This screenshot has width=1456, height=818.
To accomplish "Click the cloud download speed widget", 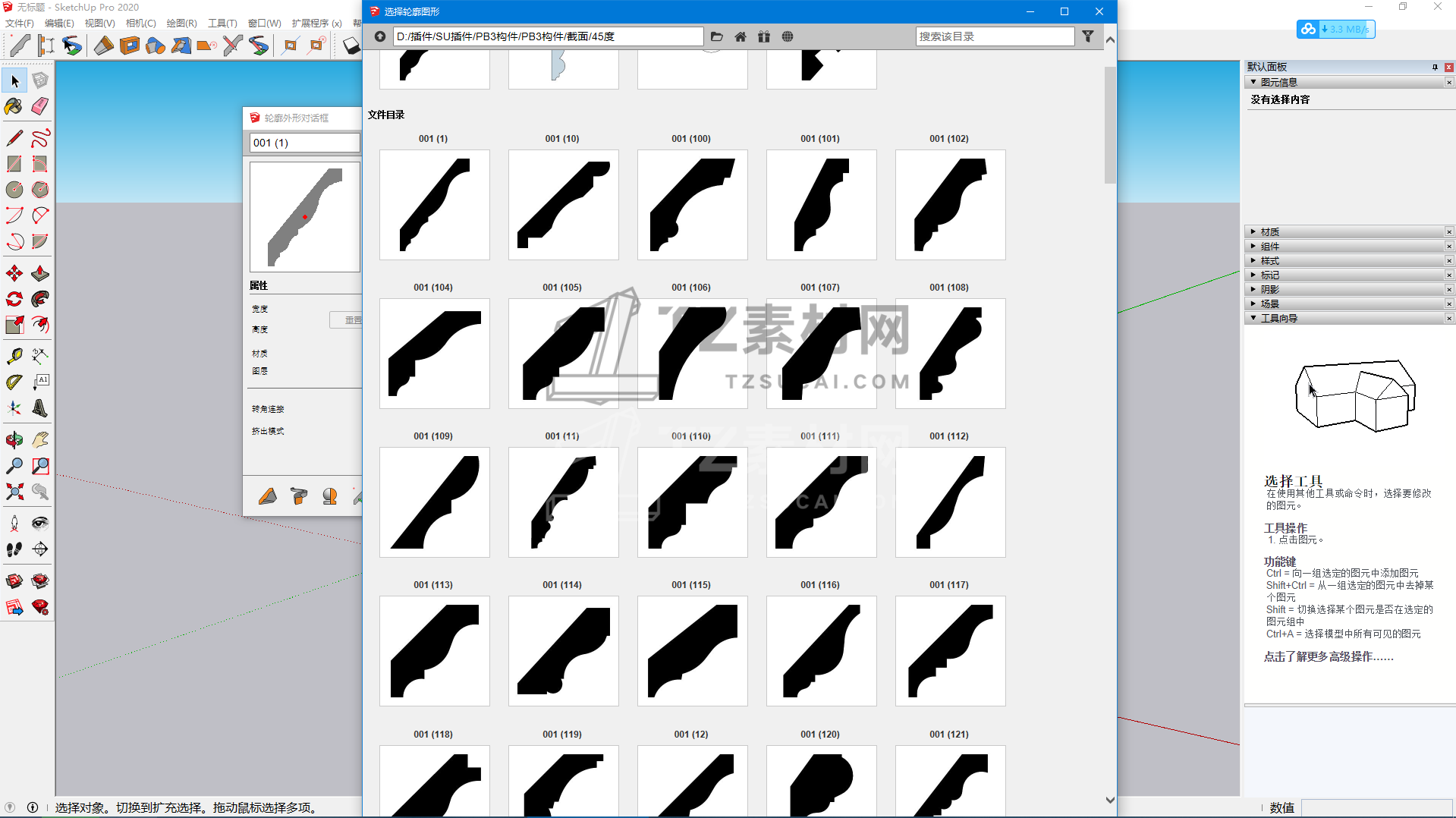I will coord(1336,29).
